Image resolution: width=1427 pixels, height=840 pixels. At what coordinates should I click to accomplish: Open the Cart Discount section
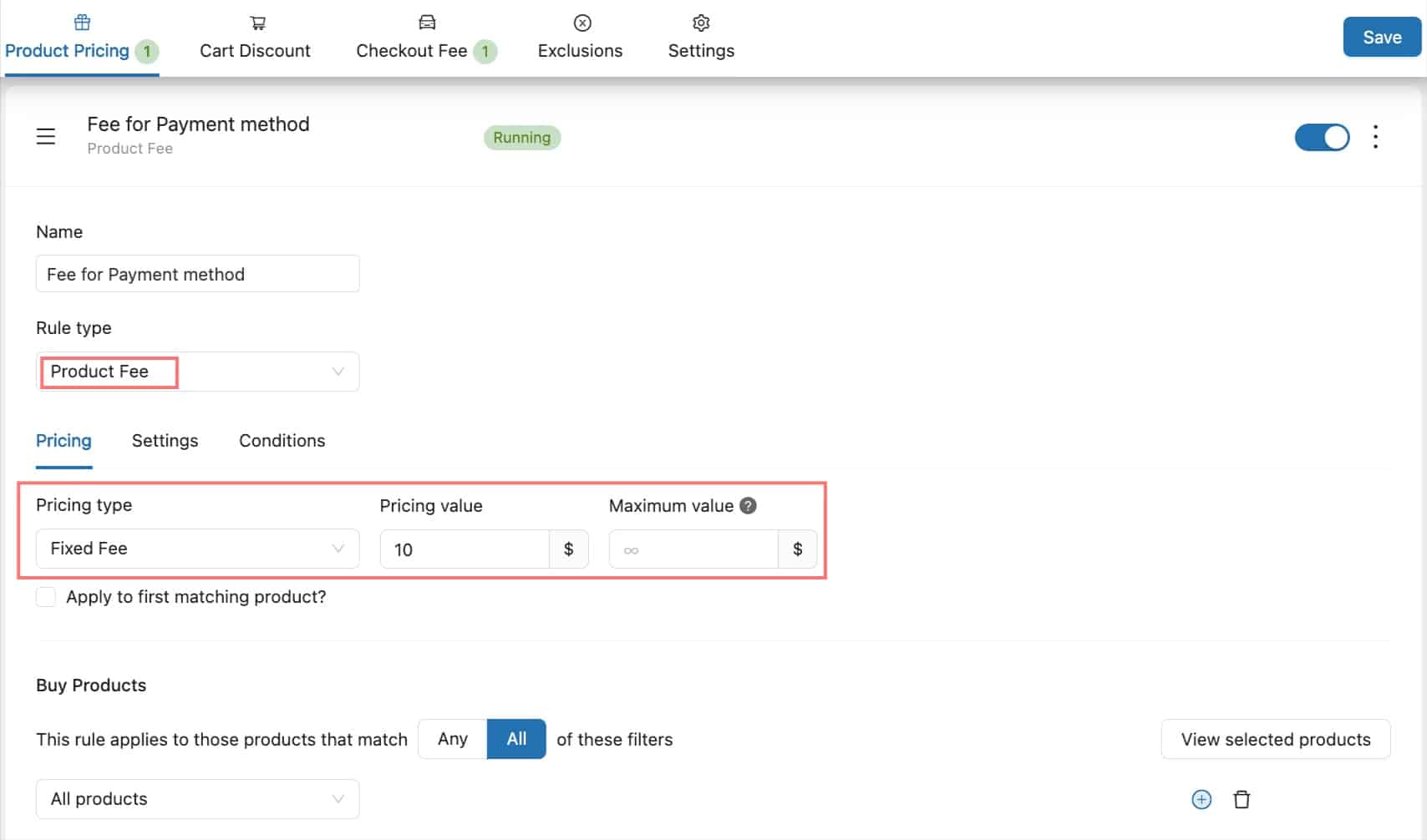coord(254,38)
